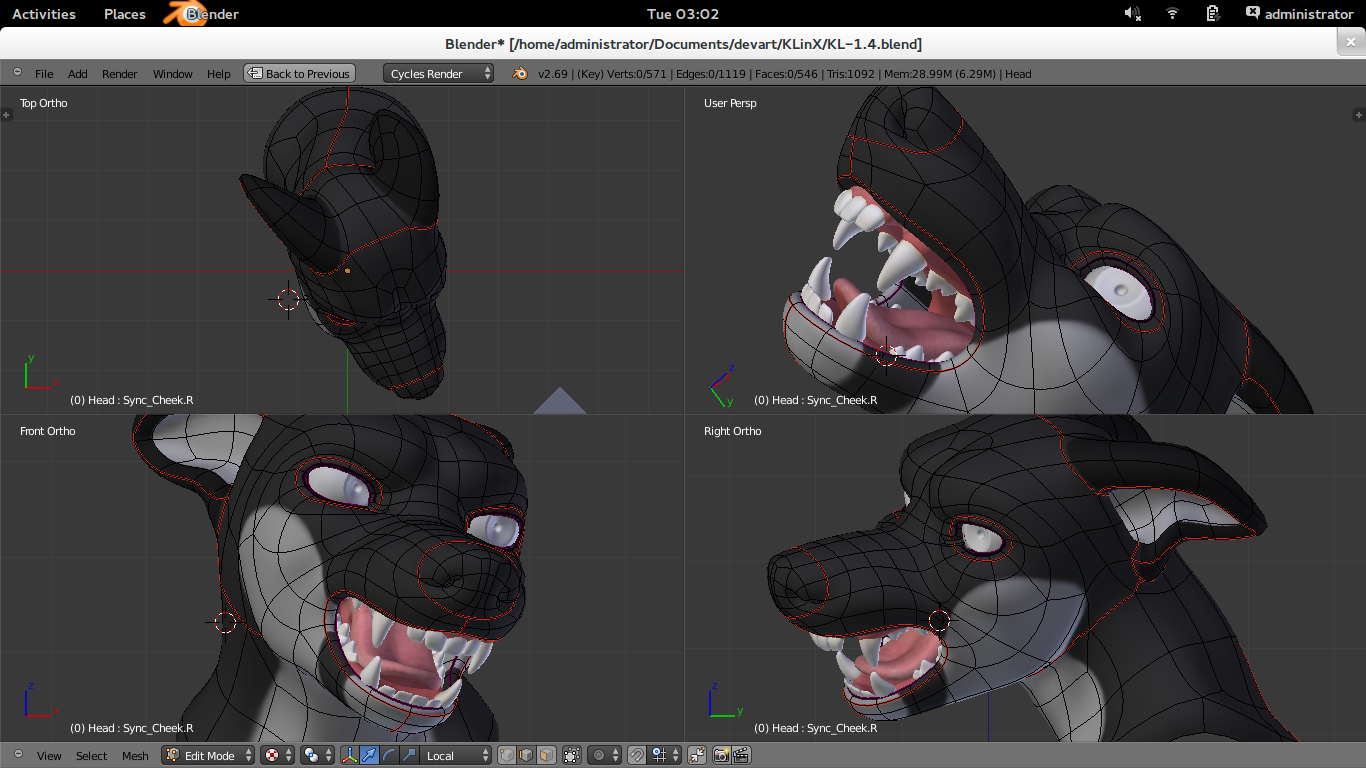Screen dimensions: 1366x768
Task: Toggle the snap magnet icon
Action: point(636,755)
